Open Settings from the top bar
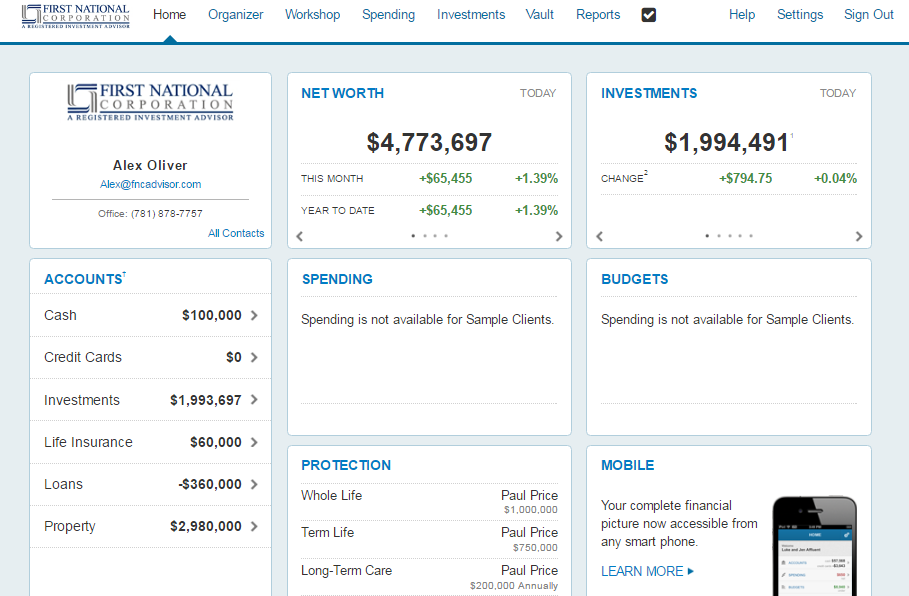The height and width of the screenshot is (596, 909). coord(799,14)
